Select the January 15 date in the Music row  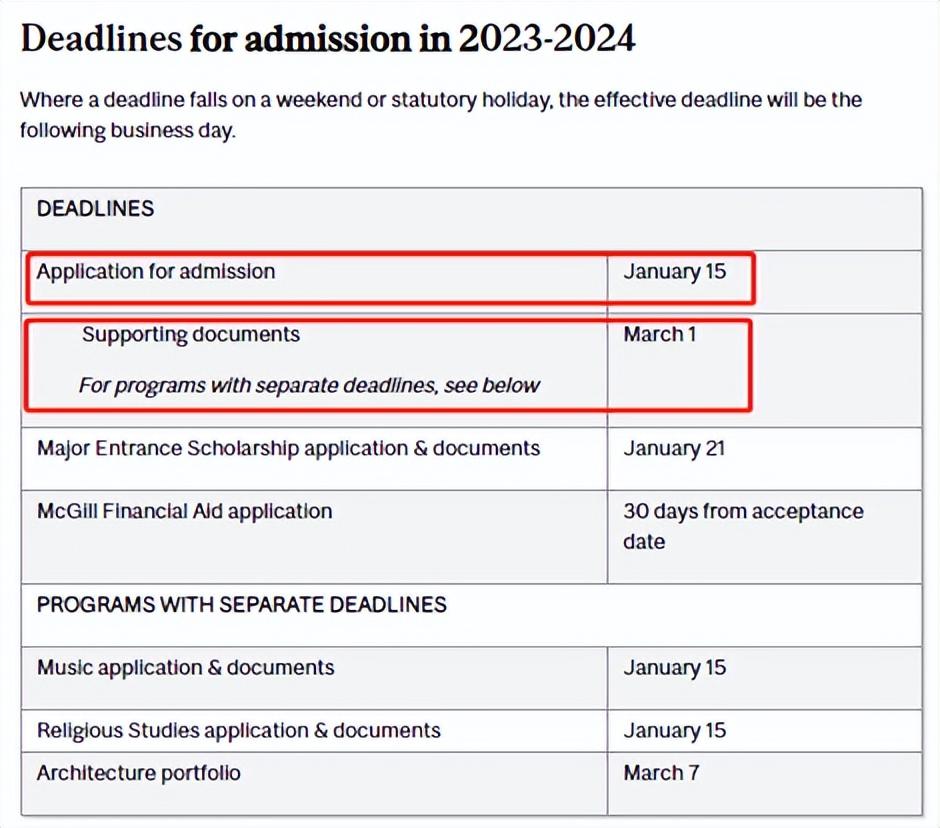click(675, 667)
